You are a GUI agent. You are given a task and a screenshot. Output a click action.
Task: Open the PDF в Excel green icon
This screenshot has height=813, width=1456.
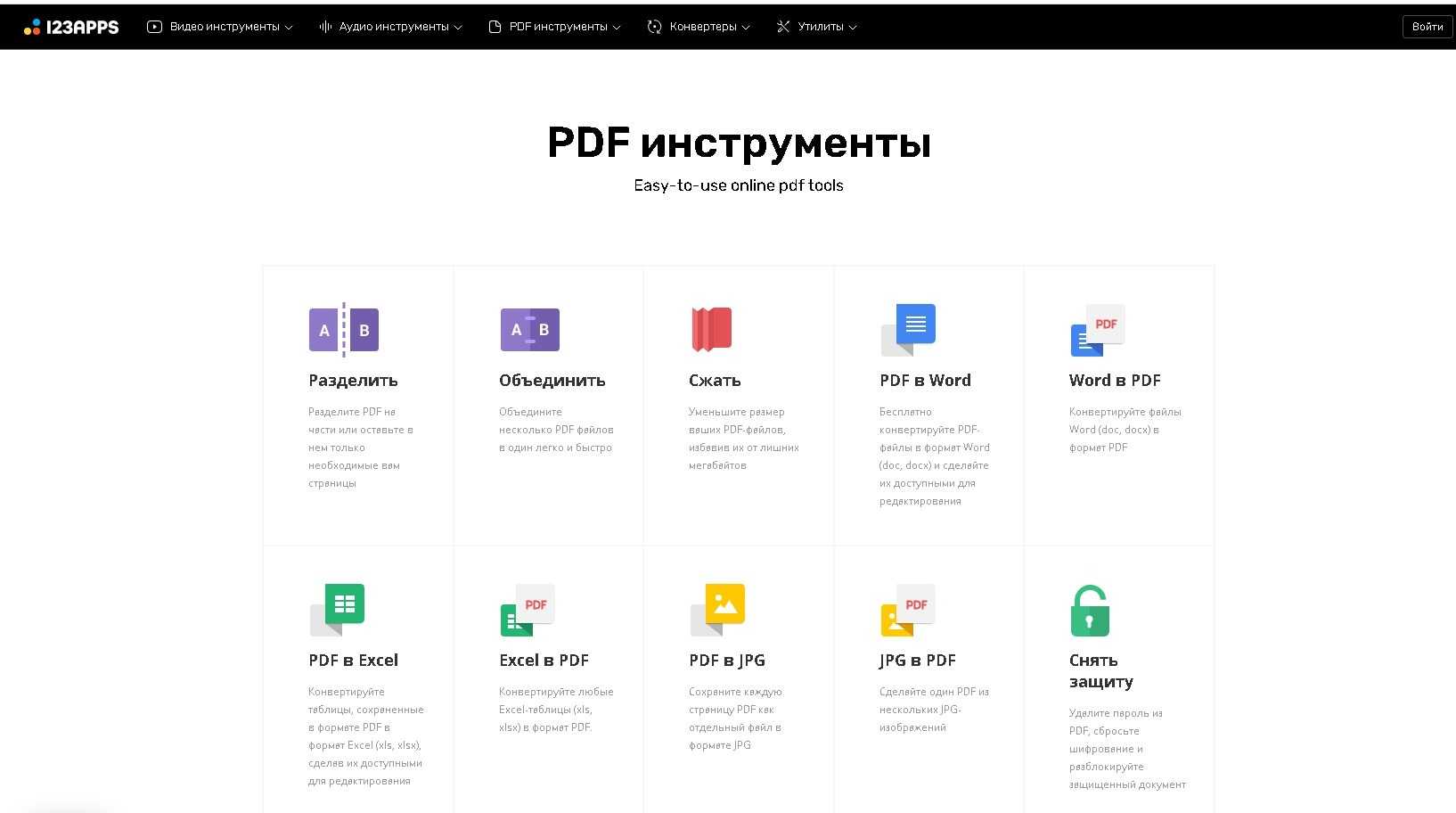pyautogui.click(x=337, y=610)
